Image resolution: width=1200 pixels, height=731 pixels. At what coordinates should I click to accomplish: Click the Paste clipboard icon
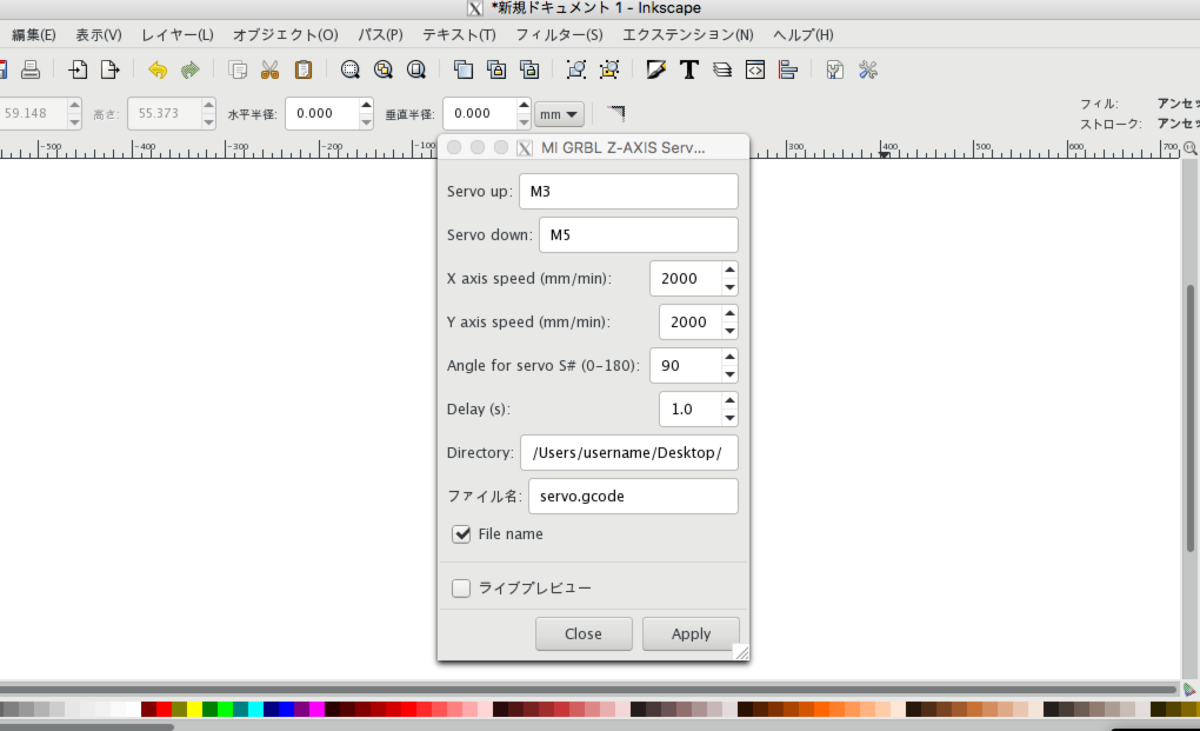click(x=303, y=70)
